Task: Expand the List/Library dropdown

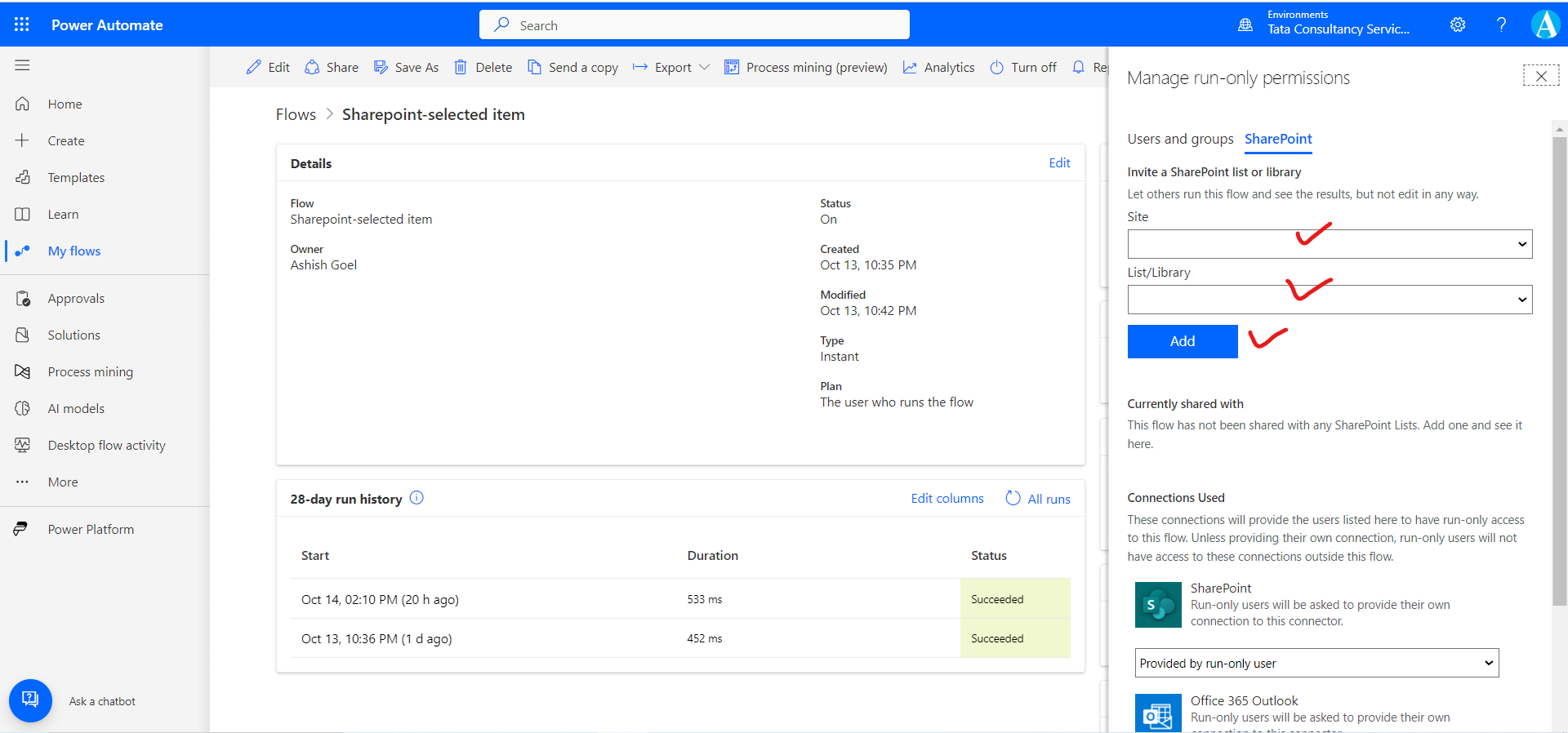Action: pos(1330,300)
